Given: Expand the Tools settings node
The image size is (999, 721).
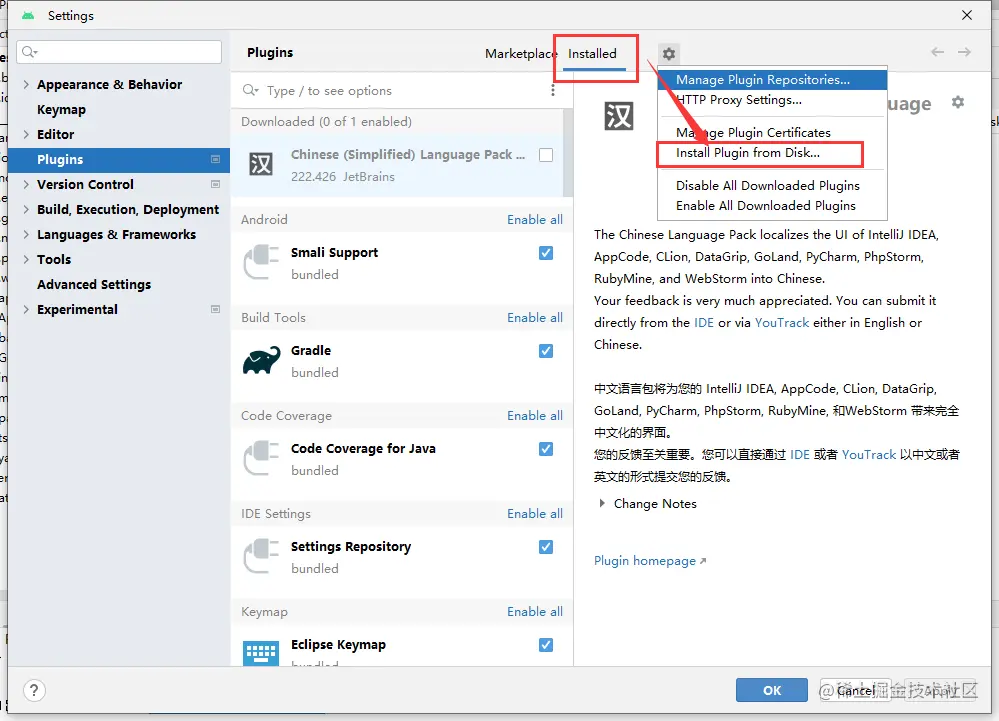Looking at the screenshot, I should [26, 259].
